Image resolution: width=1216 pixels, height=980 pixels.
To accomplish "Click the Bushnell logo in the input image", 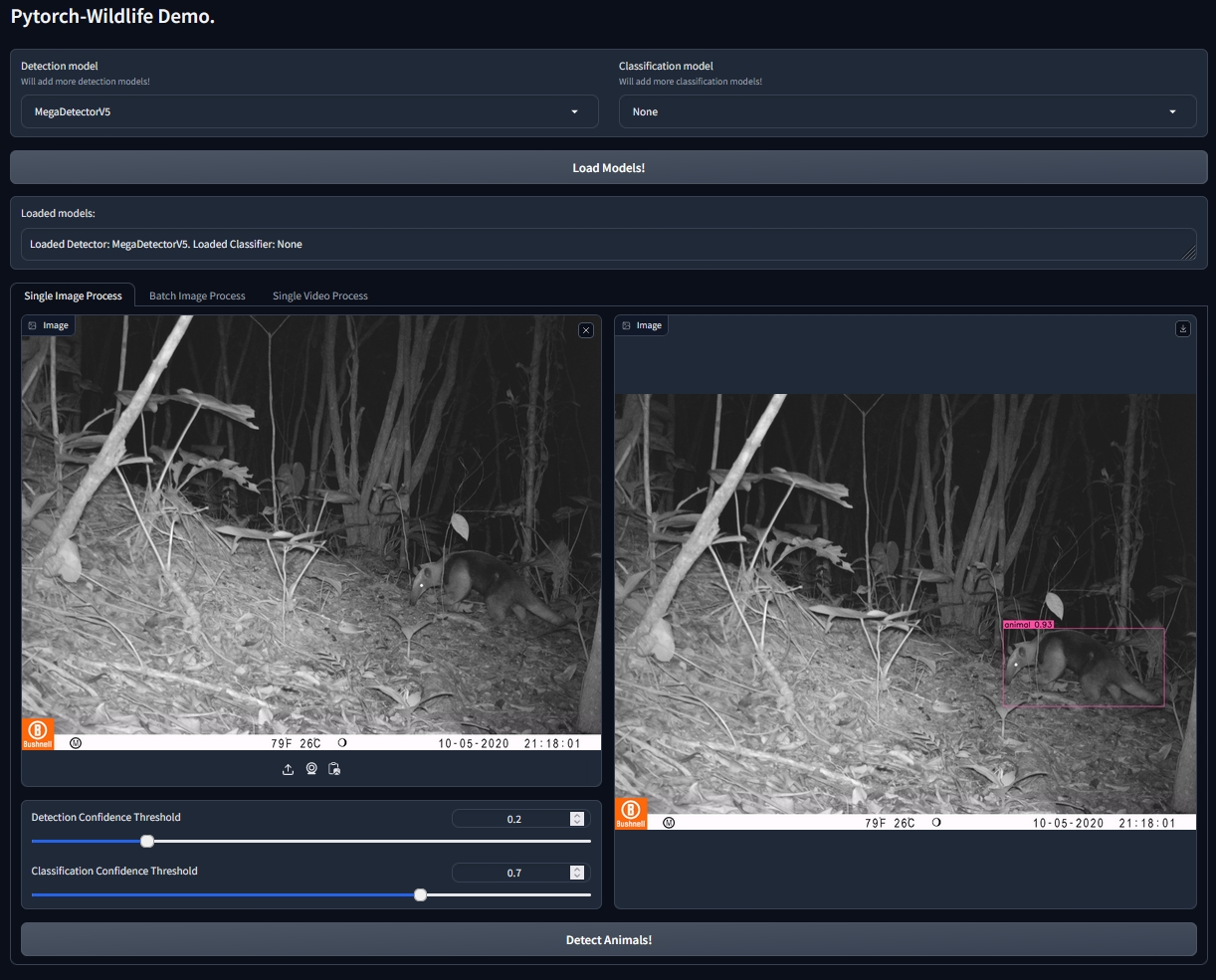I will pos(38,733).
